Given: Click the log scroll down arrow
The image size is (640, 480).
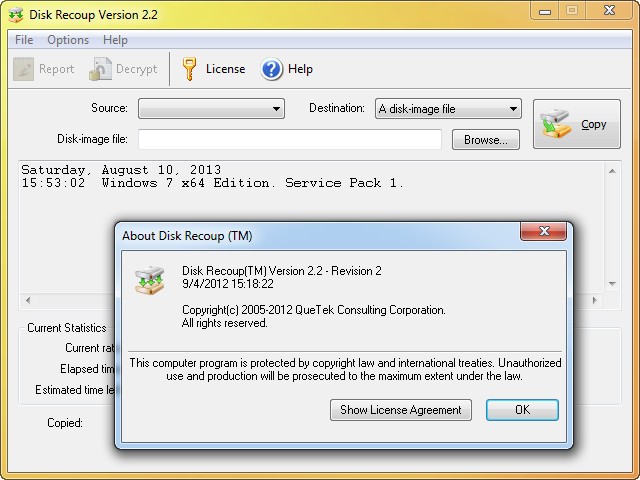Looking at the screenshot, I should point(612,284).
